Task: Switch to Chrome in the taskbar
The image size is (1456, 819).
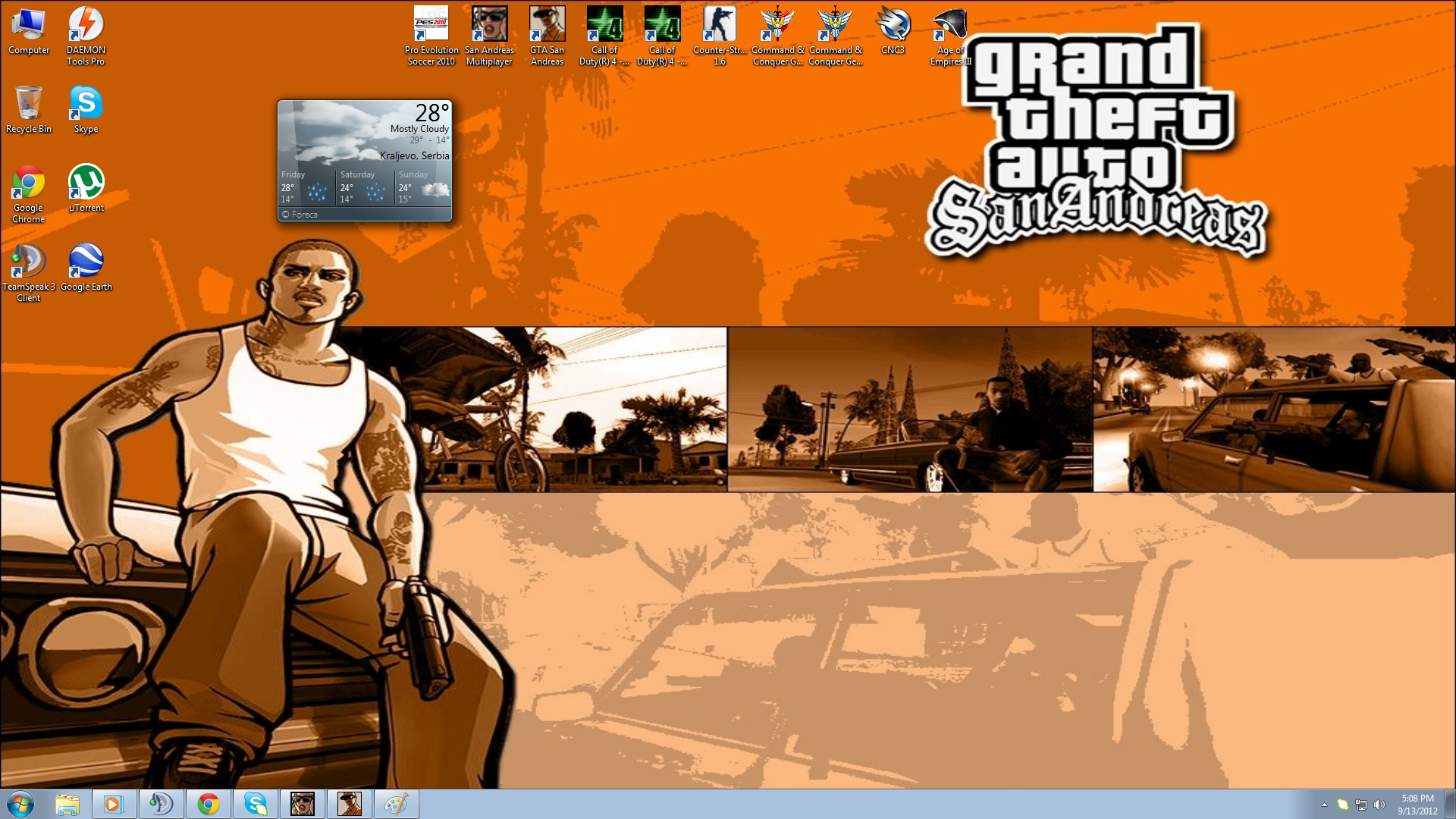Action: tap(209, 804)
